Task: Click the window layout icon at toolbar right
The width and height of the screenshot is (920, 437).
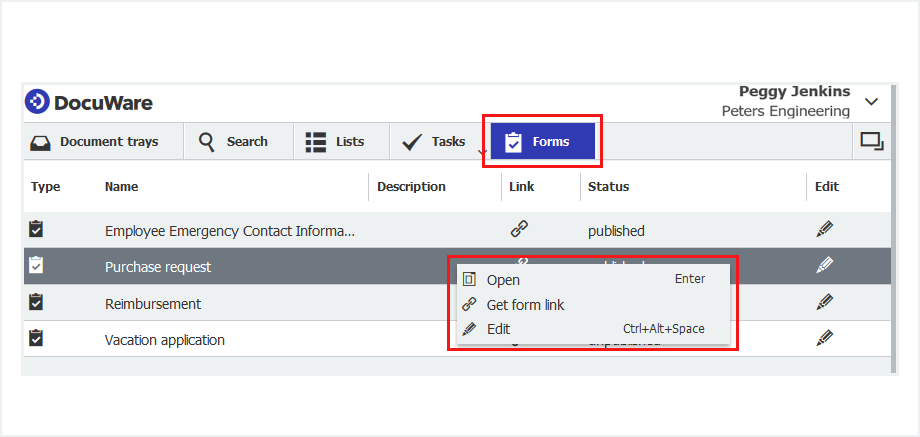Action: coord(871,142)
